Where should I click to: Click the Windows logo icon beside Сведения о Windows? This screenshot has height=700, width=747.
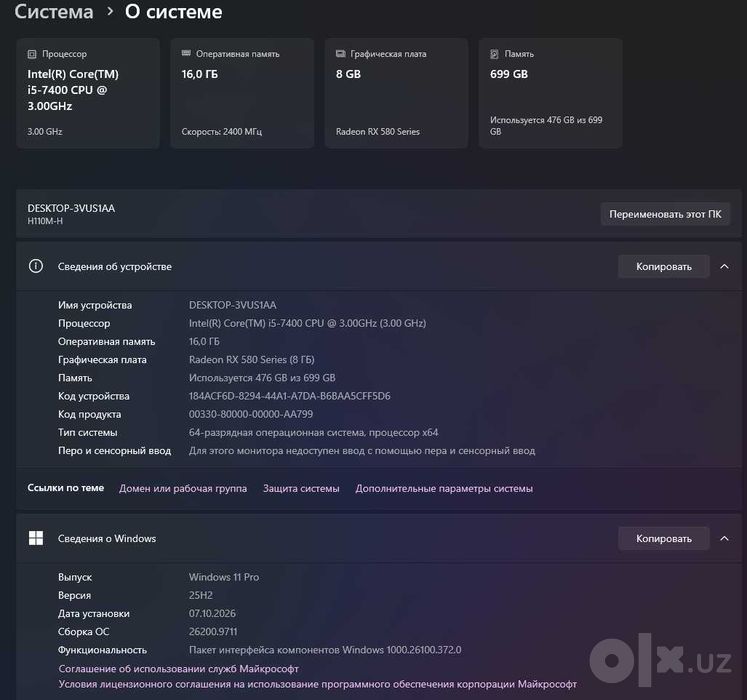point(36,538)
